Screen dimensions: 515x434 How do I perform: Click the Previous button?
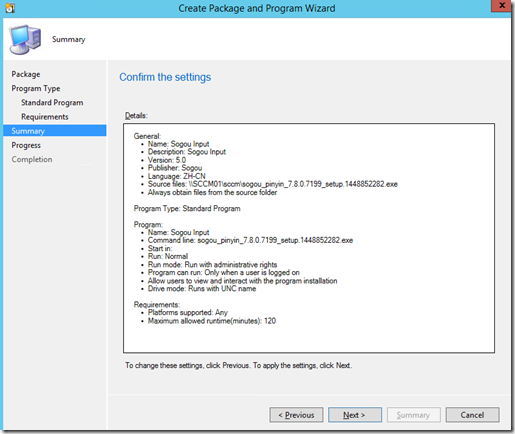point(296,415)
